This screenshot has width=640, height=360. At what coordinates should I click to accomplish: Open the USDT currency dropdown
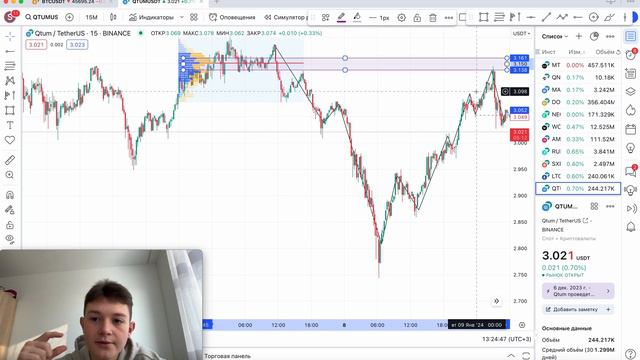(x=521, y=33)
